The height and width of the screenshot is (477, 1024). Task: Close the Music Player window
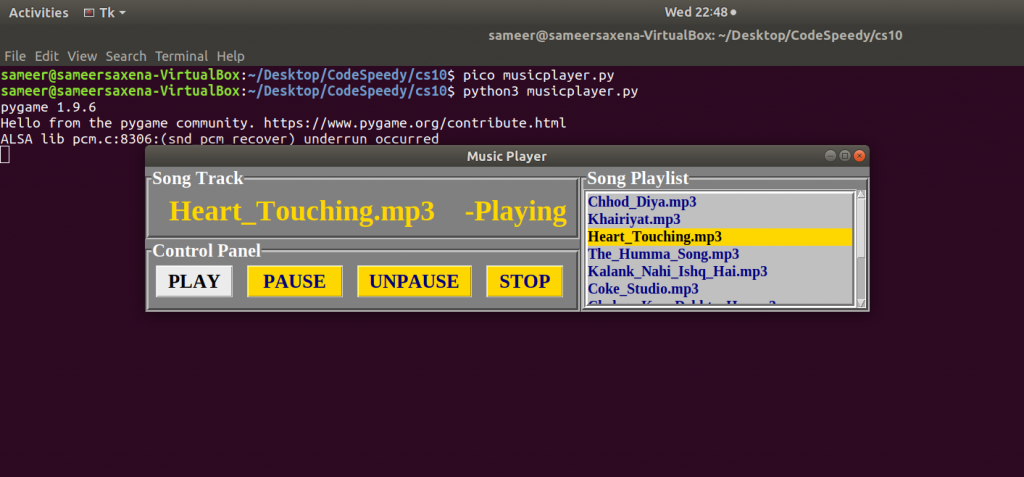point(859,156)
